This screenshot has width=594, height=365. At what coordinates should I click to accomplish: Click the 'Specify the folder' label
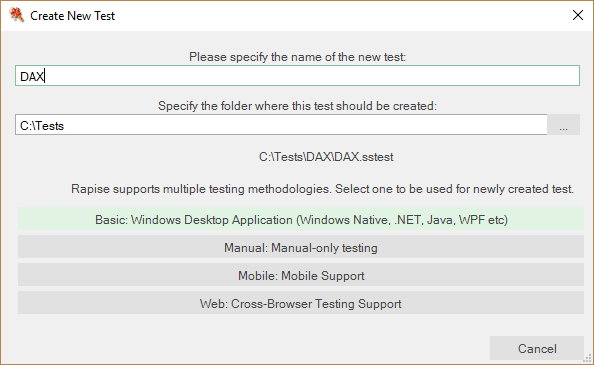click(x=297, y=106)
